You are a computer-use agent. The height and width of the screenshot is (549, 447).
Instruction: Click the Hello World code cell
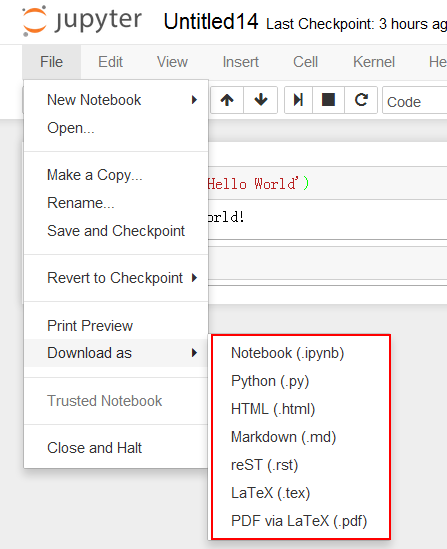[x=328, y=183]
